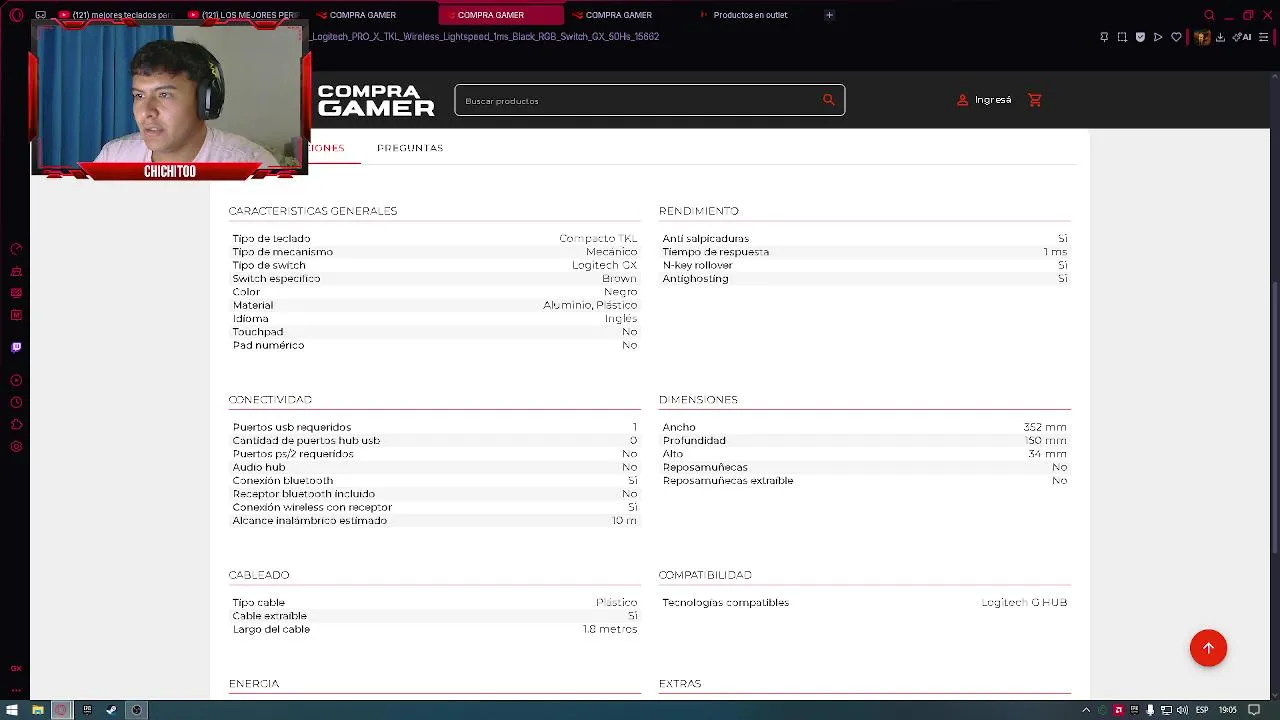
Task: Open GX Control speedometer icon in sidebar
Action: point(16,249)
